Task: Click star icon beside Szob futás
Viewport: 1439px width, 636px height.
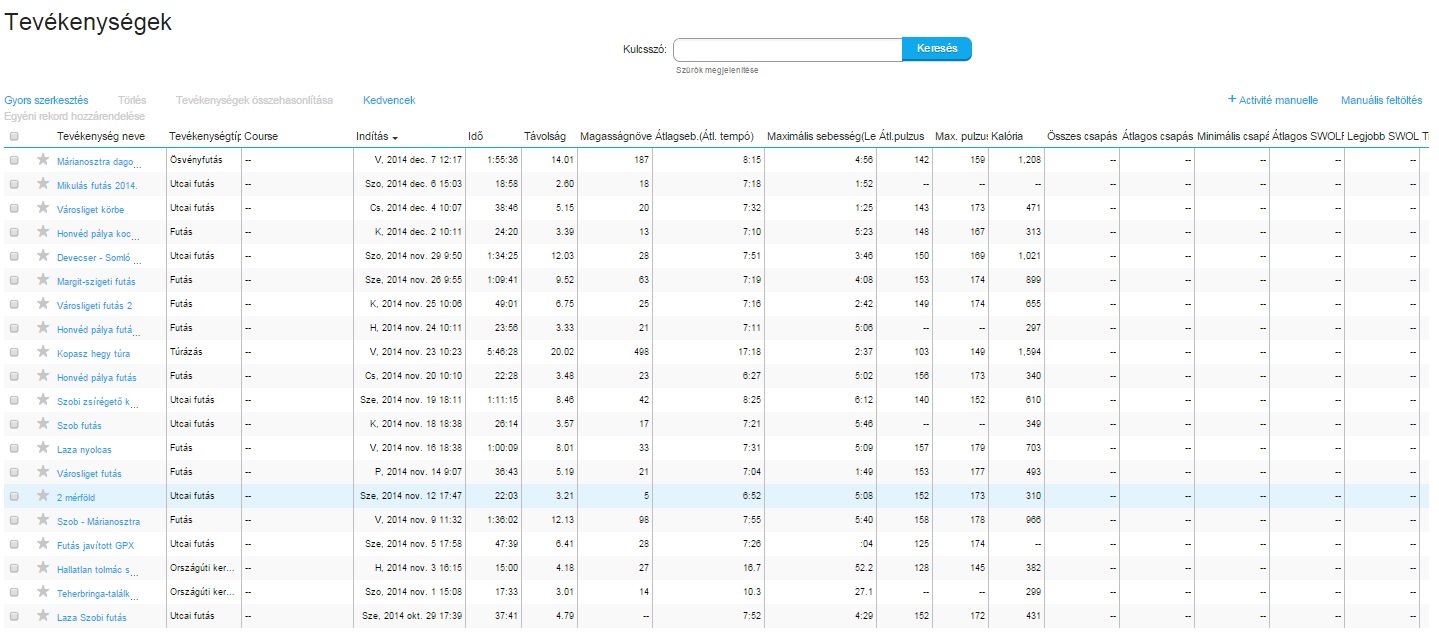Action: (43, 425)
